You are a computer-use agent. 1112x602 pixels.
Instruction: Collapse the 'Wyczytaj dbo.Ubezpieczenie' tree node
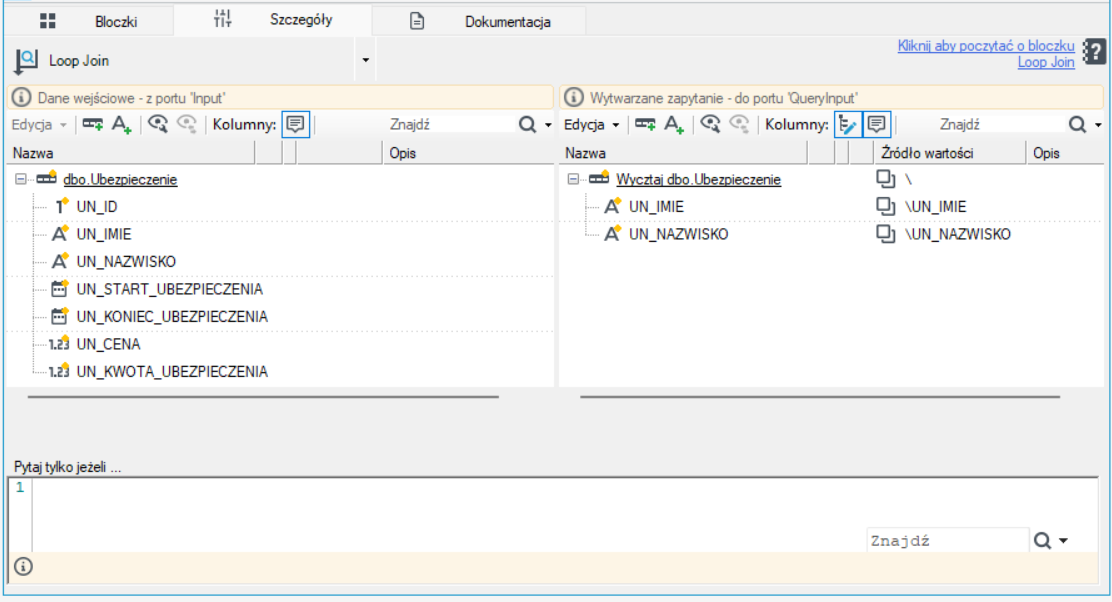pyautogui.click(x=573, y=179)
